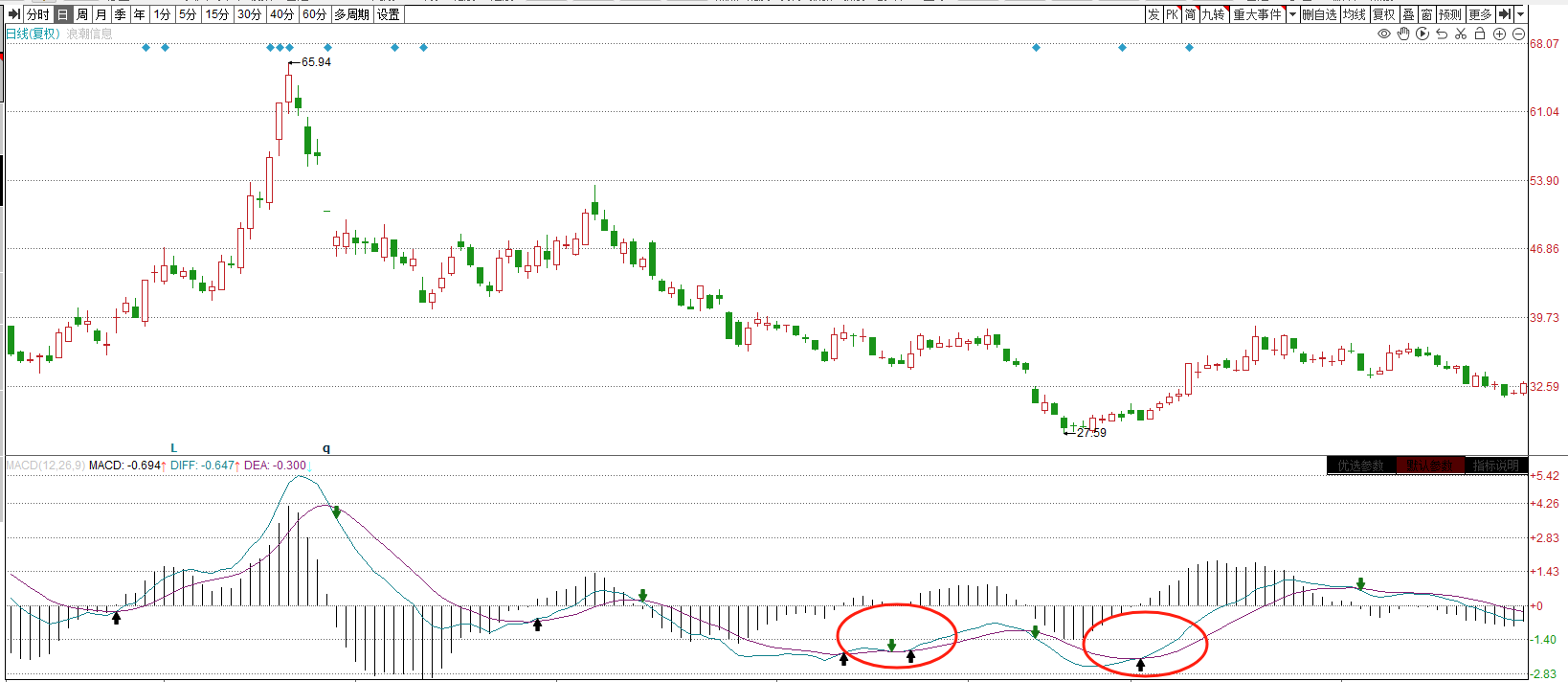
Task: Click DEA: -0.300 value
Action: (276, 466)
